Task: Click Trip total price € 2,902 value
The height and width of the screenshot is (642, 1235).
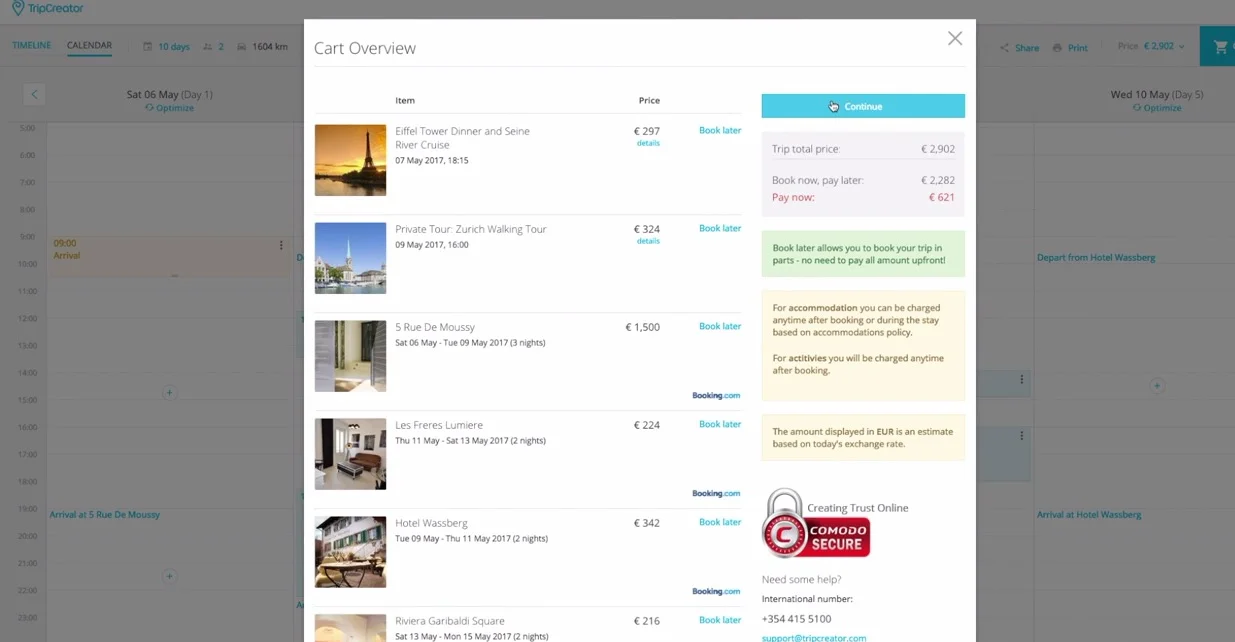Action: [x=938, y=149]
